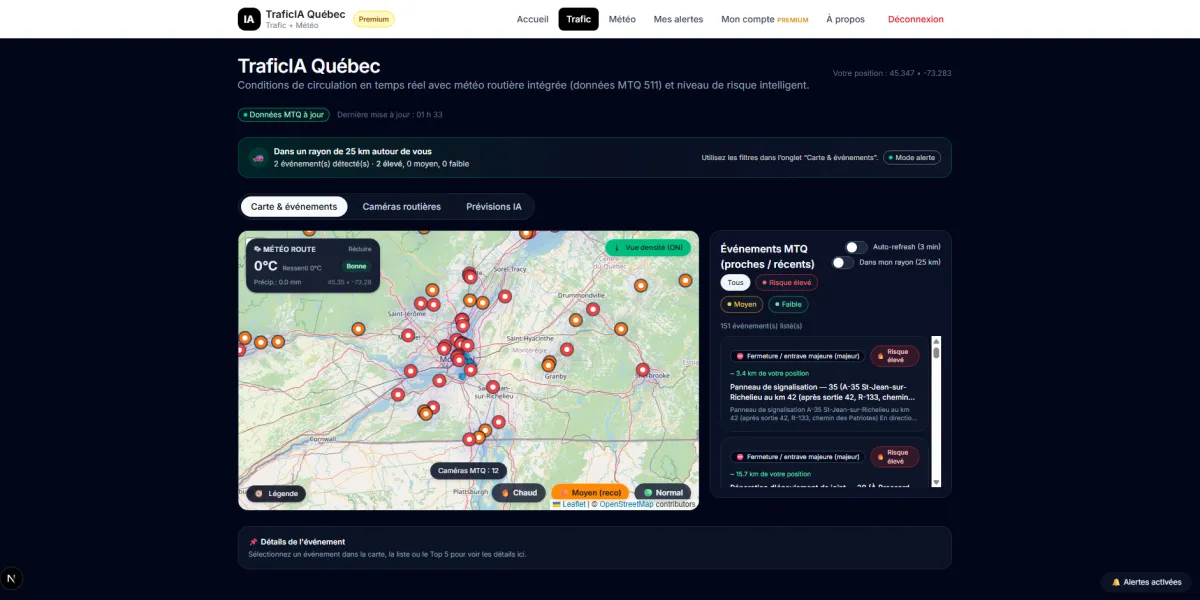Click first event's Fermeture / entrave majeure tag

pos(797,356)
